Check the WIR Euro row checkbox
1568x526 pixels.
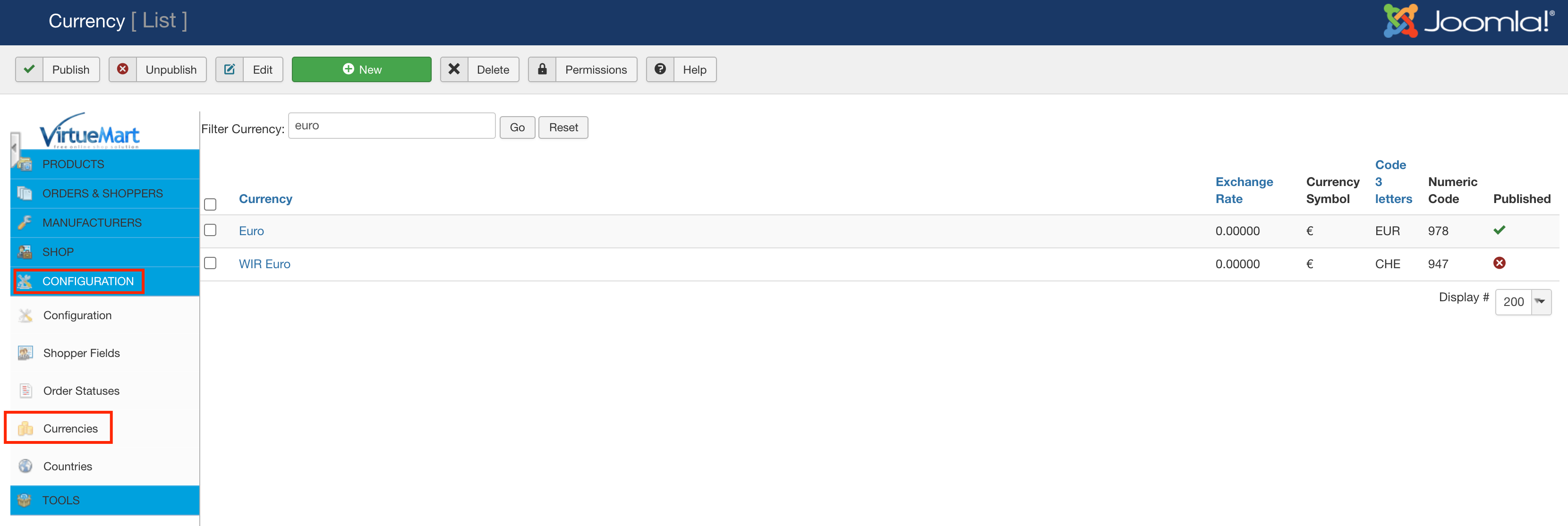[211, 263]
